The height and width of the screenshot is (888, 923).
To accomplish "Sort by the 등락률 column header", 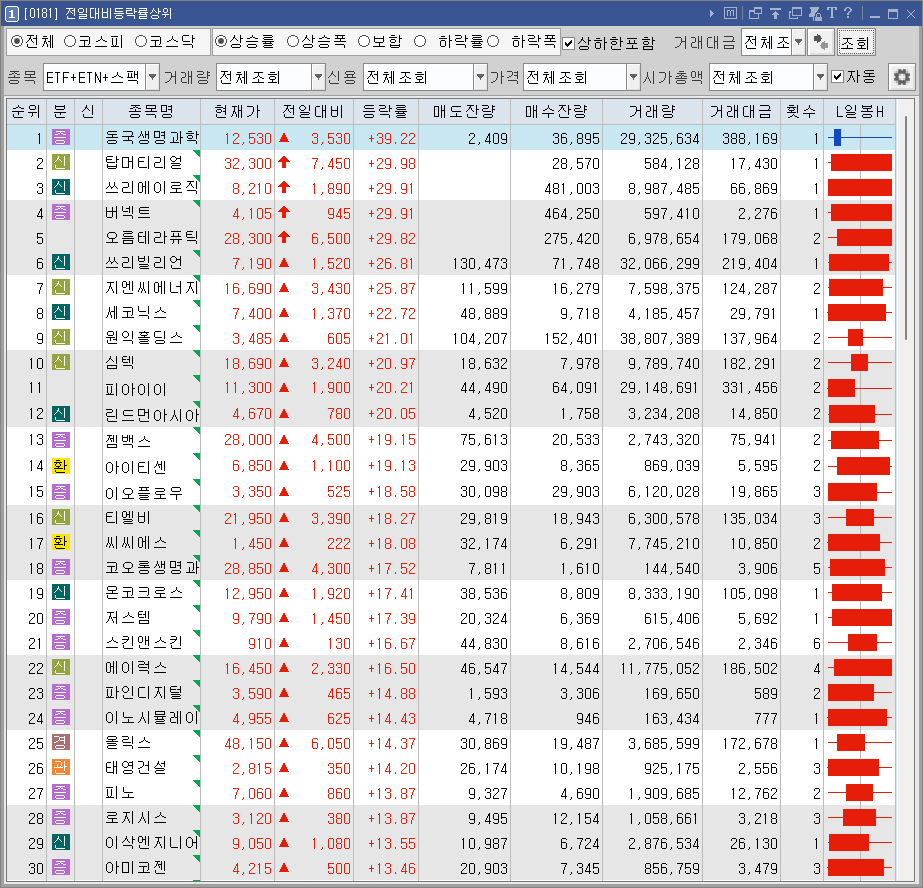I will coord(385,111).
